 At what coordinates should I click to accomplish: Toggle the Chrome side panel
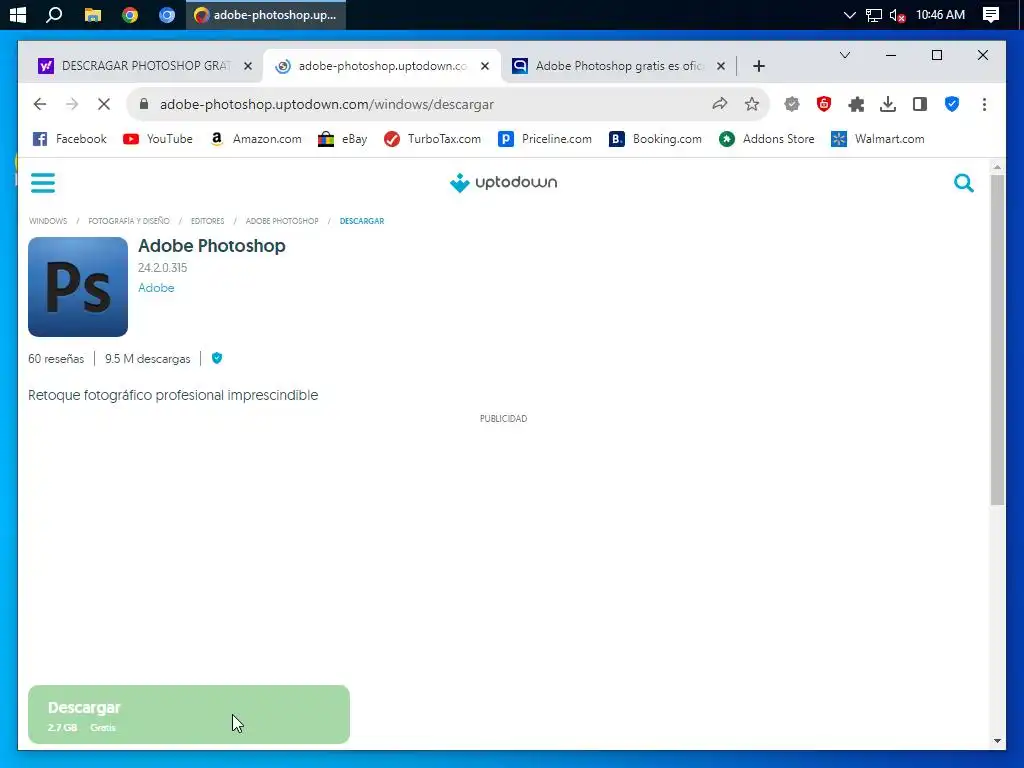920,104
